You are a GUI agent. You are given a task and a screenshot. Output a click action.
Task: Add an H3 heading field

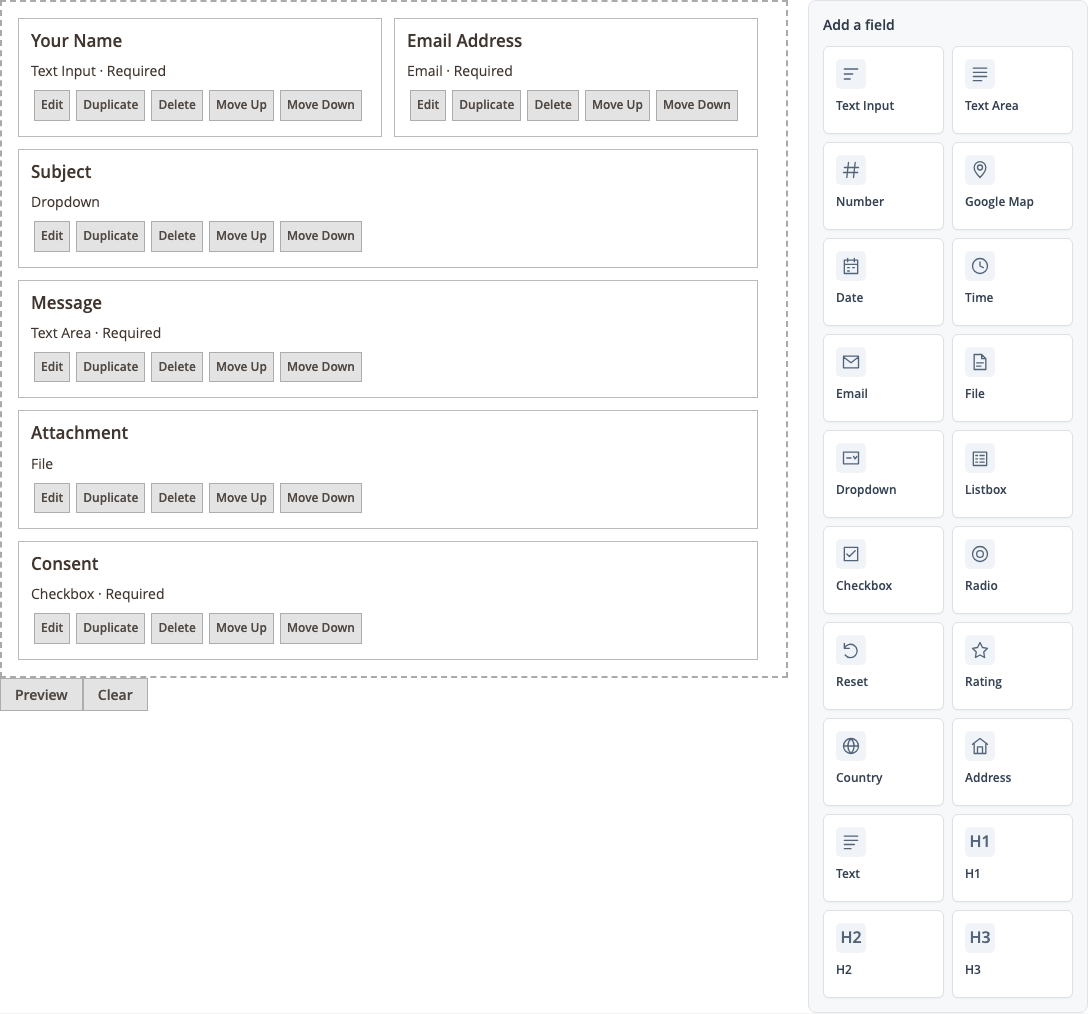tap(1012, 954)
